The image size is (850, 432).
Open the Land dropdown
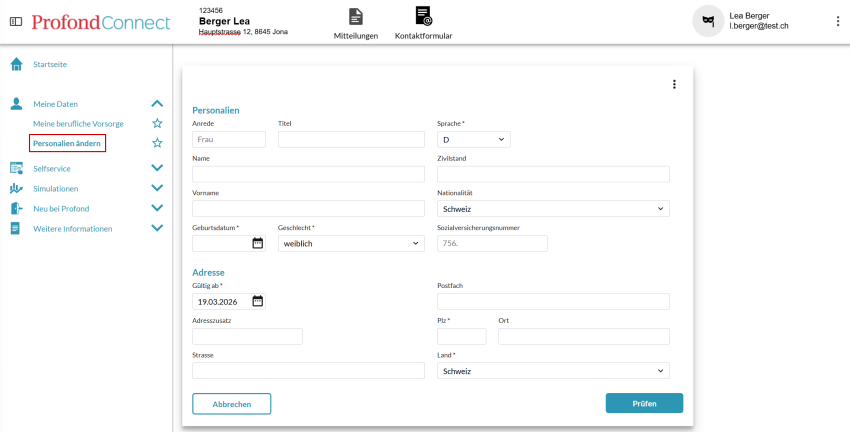click(x=553, y=371)
